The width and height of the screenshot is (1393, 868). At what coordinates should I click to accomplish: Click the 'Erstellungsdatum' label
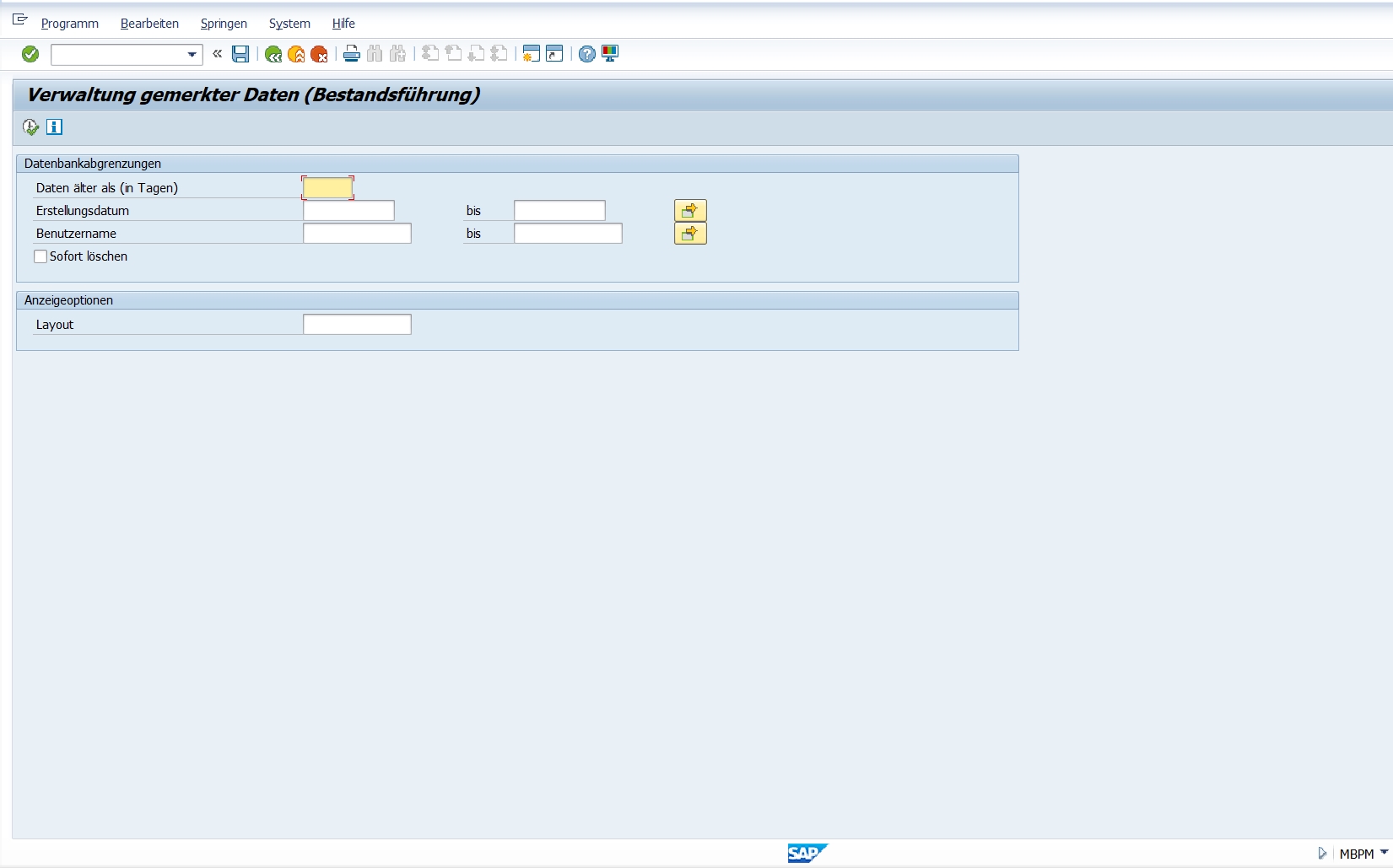83,211
